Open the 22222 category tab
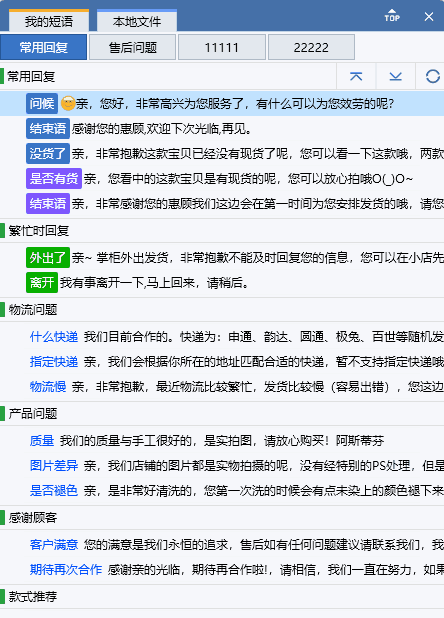The height and width of the screenshot is (618, 444). pyautogui.click(x=311, y=47)
